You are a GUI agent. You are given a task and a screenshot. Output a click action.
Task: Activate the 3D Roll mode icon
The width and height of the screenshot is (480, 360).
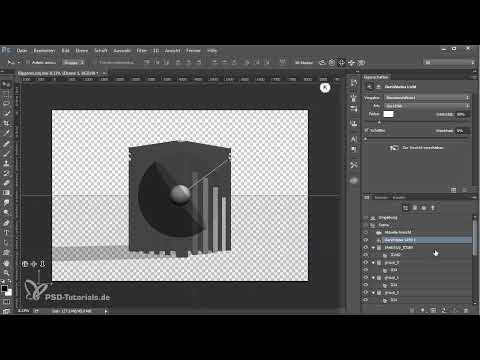coord(332,62)
